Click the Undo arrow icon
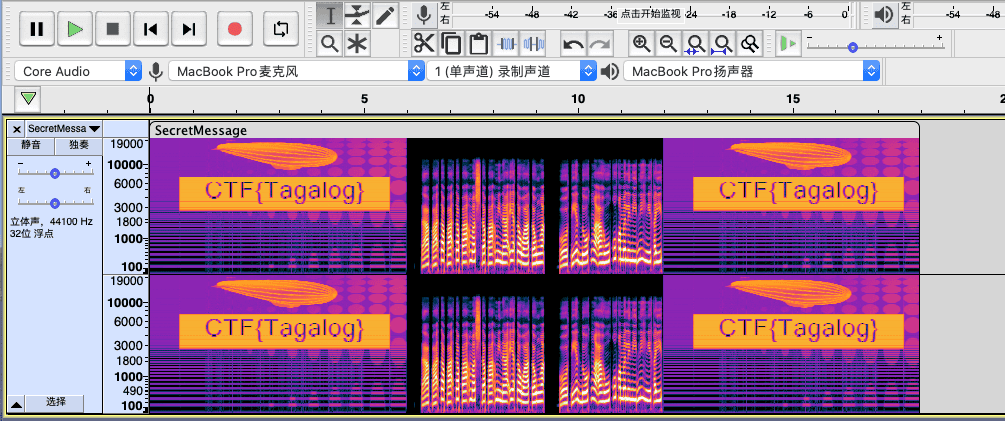 click(x=573, y=44)
